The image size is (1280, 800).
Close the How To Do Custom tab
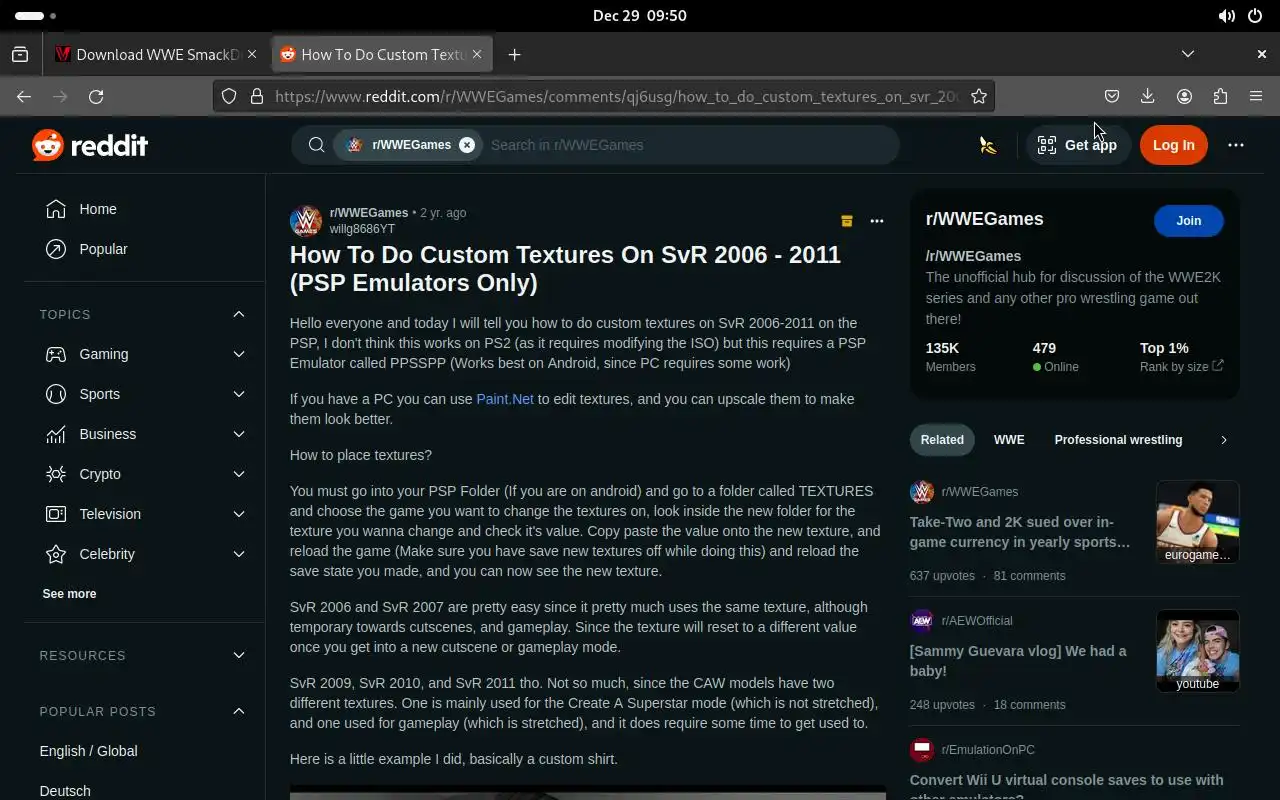point(477,55)
